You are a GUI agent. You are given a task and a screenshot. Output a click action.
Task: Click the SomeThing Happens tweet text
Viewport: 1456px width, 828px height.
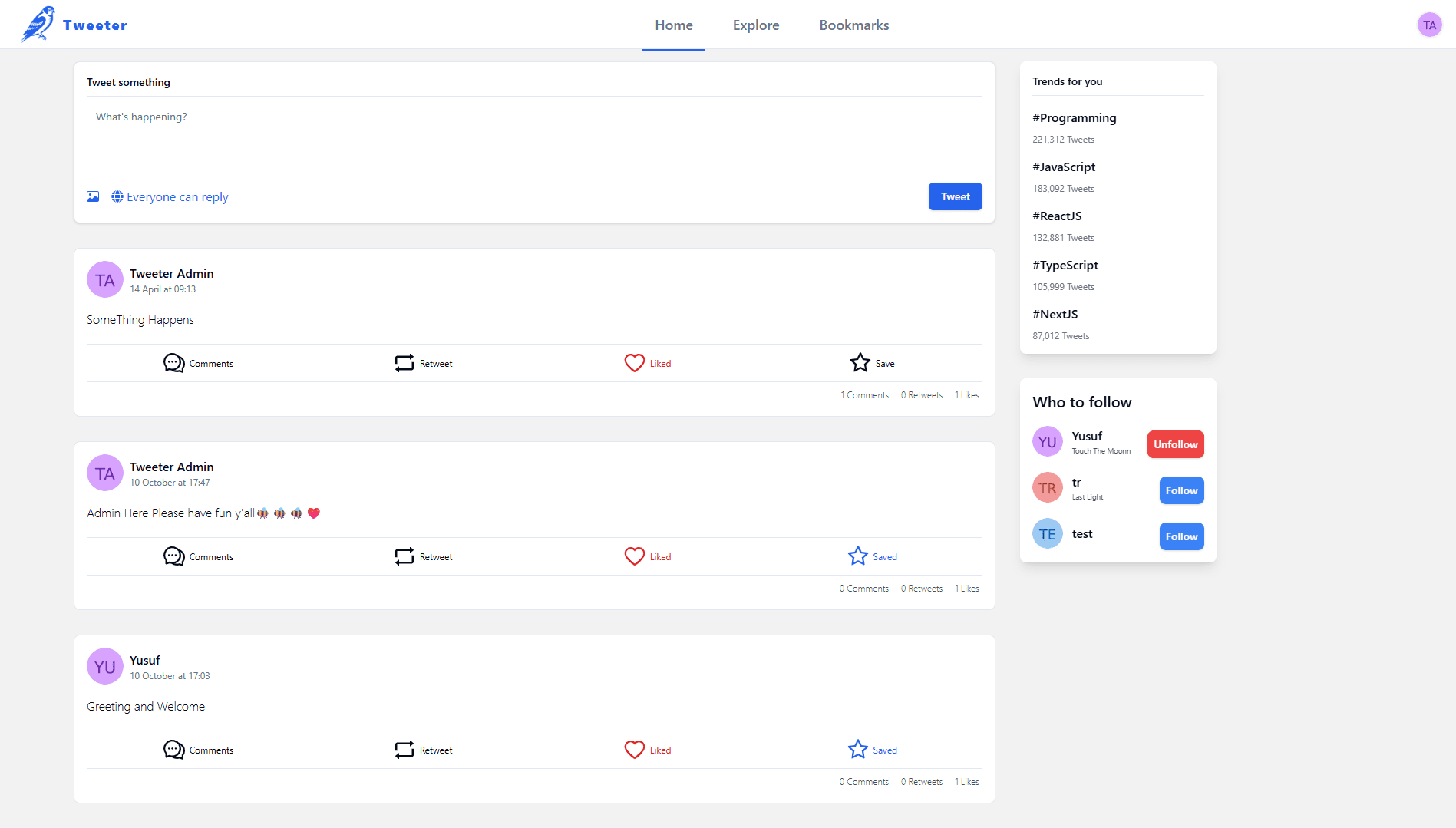tap(140, 320)
